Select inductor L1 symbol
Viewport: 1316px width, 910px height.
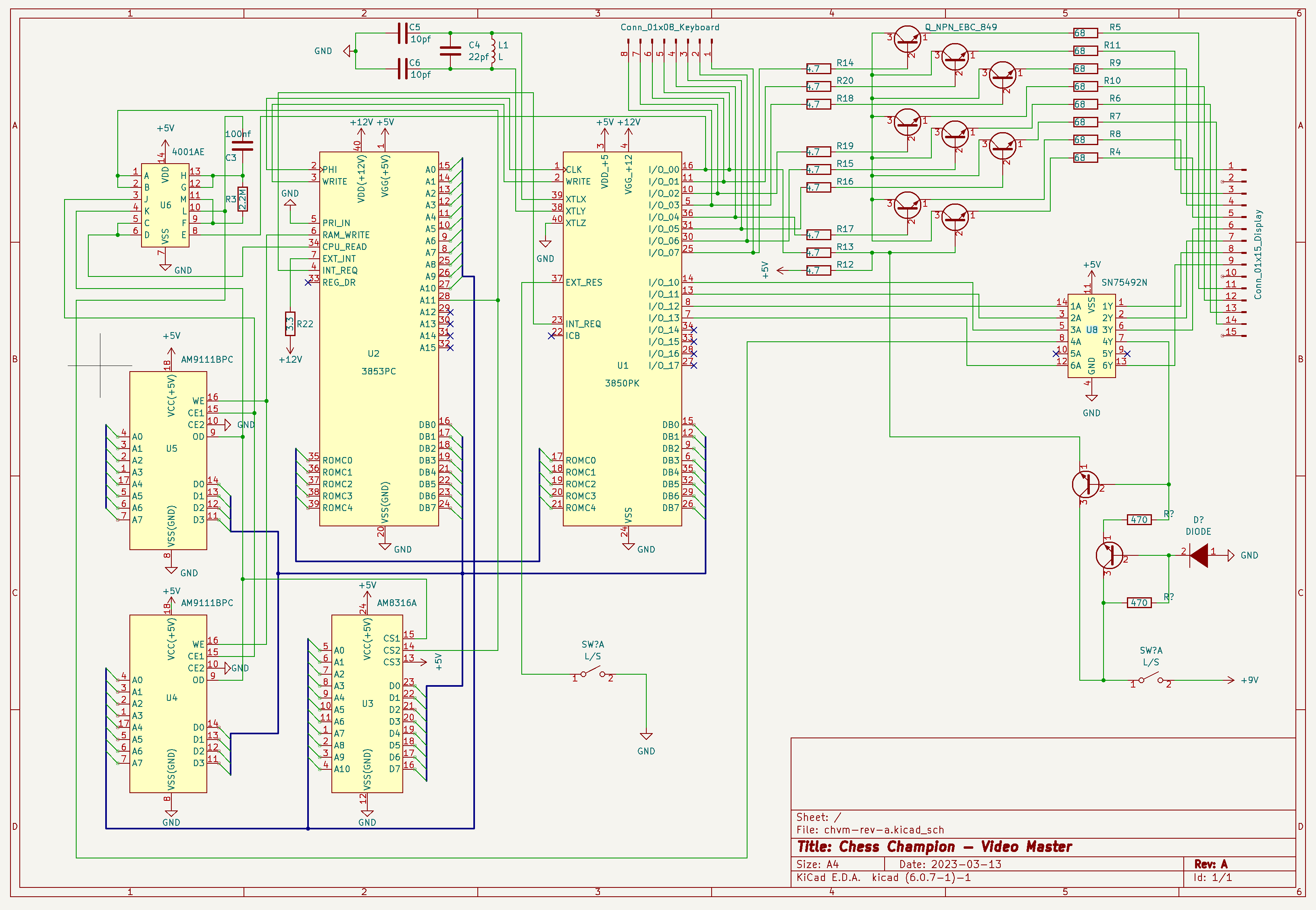pos(493,51)
